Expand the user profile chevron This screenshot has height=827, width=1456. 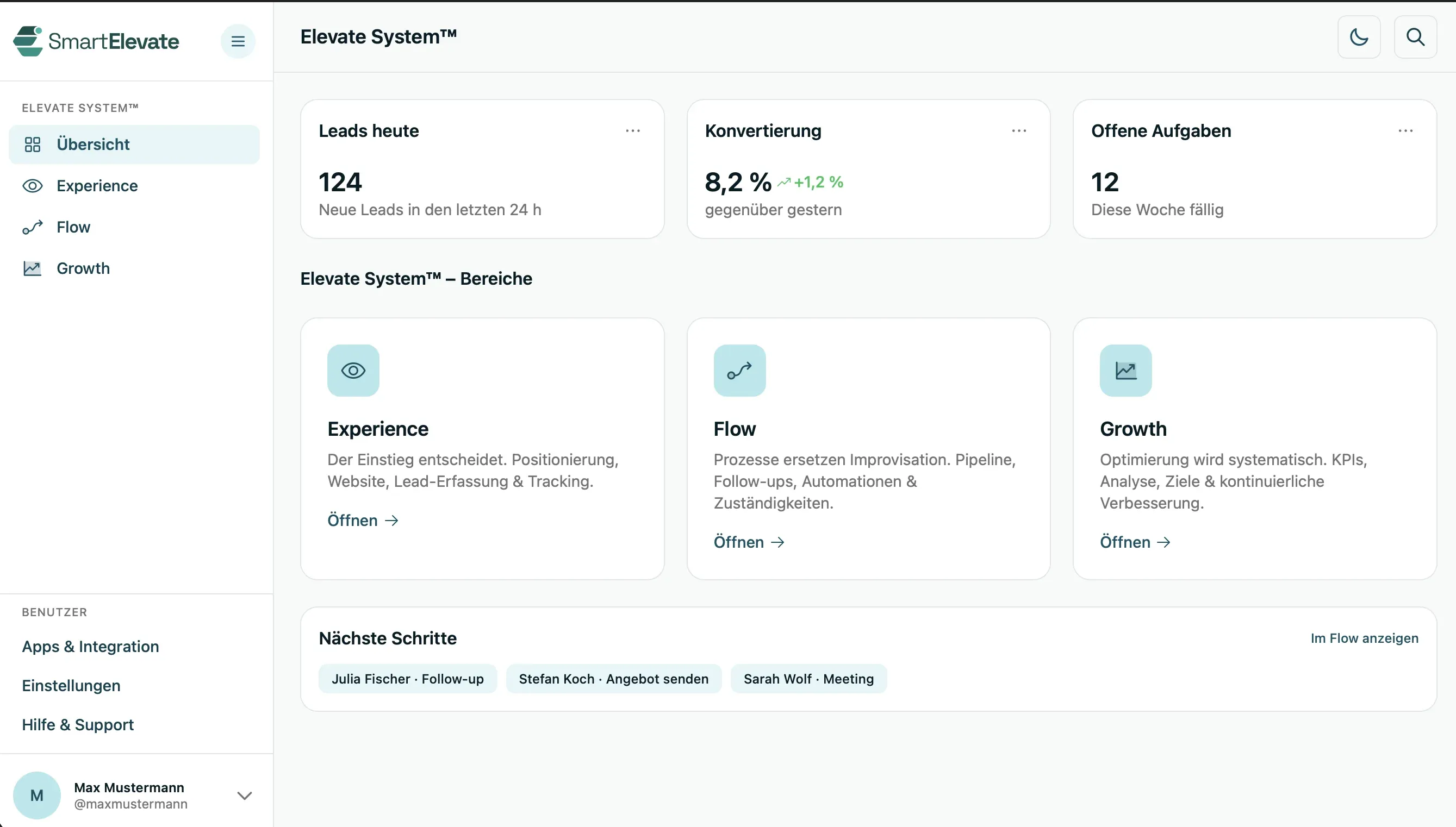(244, 794)
